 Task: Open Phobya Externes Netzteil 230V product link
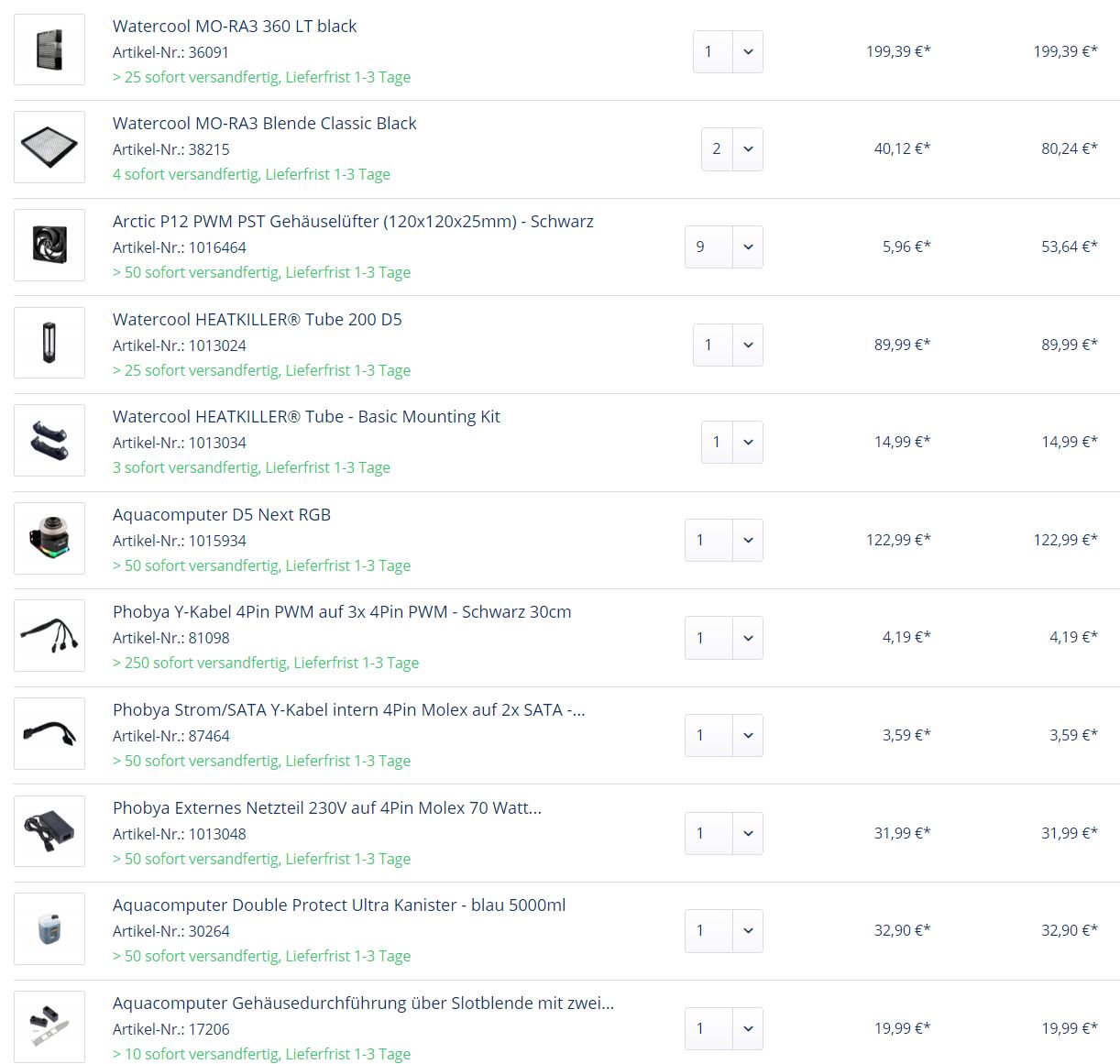tap(326, 807)
